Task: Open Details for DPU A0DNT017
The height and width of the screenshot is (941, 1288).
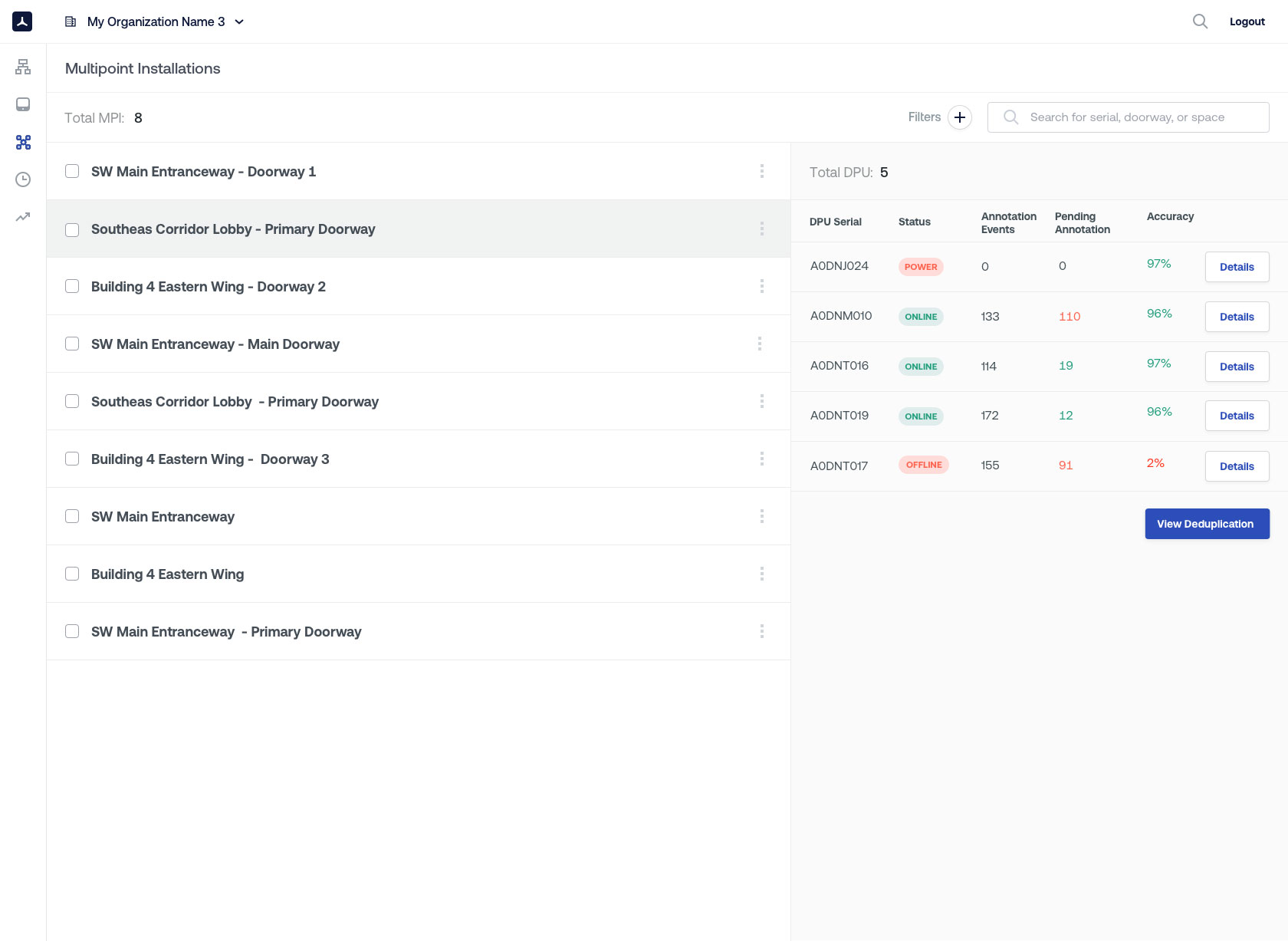Action: click(x=1237, y=466)
